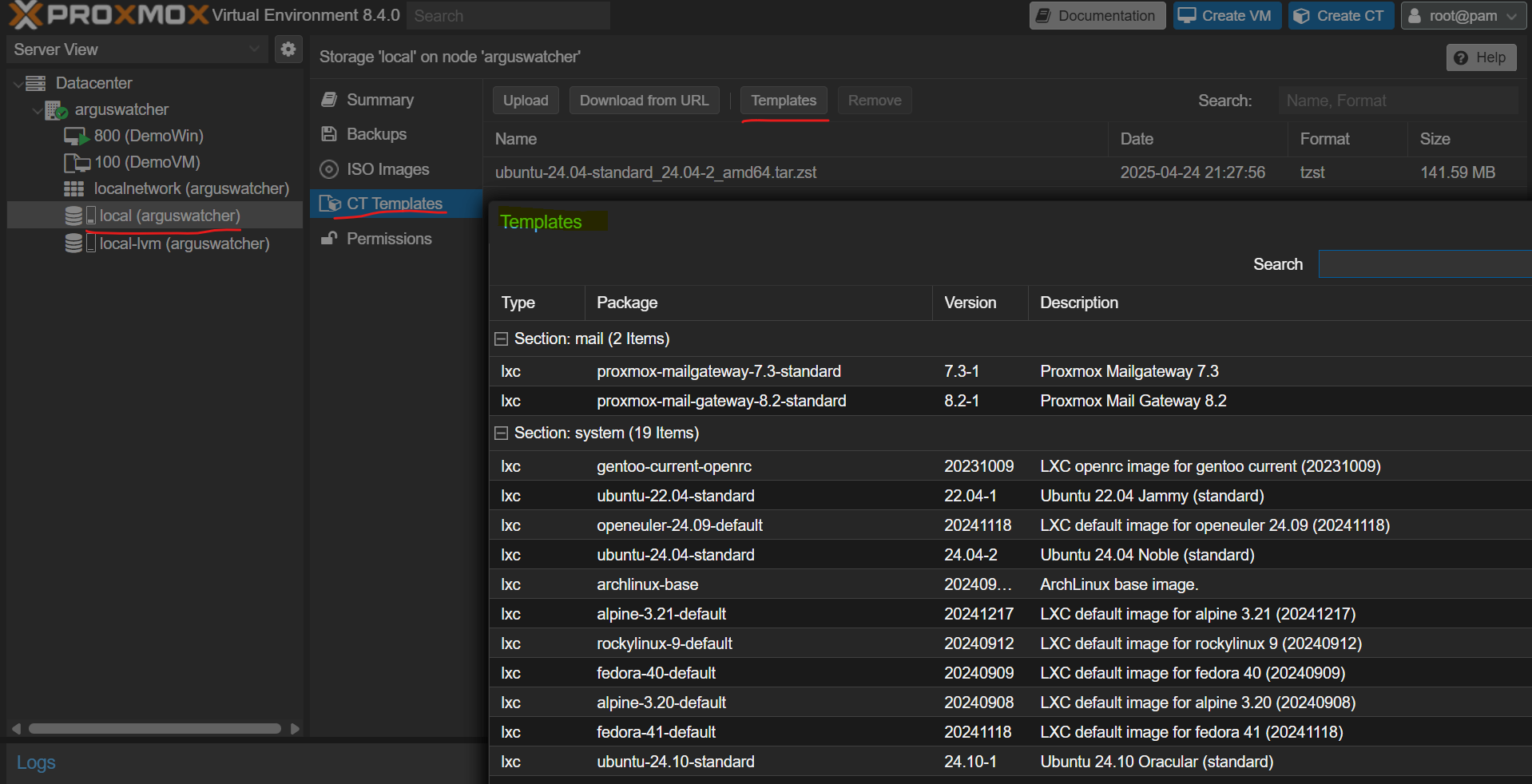The image size is (1532, 784).
Task: Click the Create CT button
Action: point(1341,16)
